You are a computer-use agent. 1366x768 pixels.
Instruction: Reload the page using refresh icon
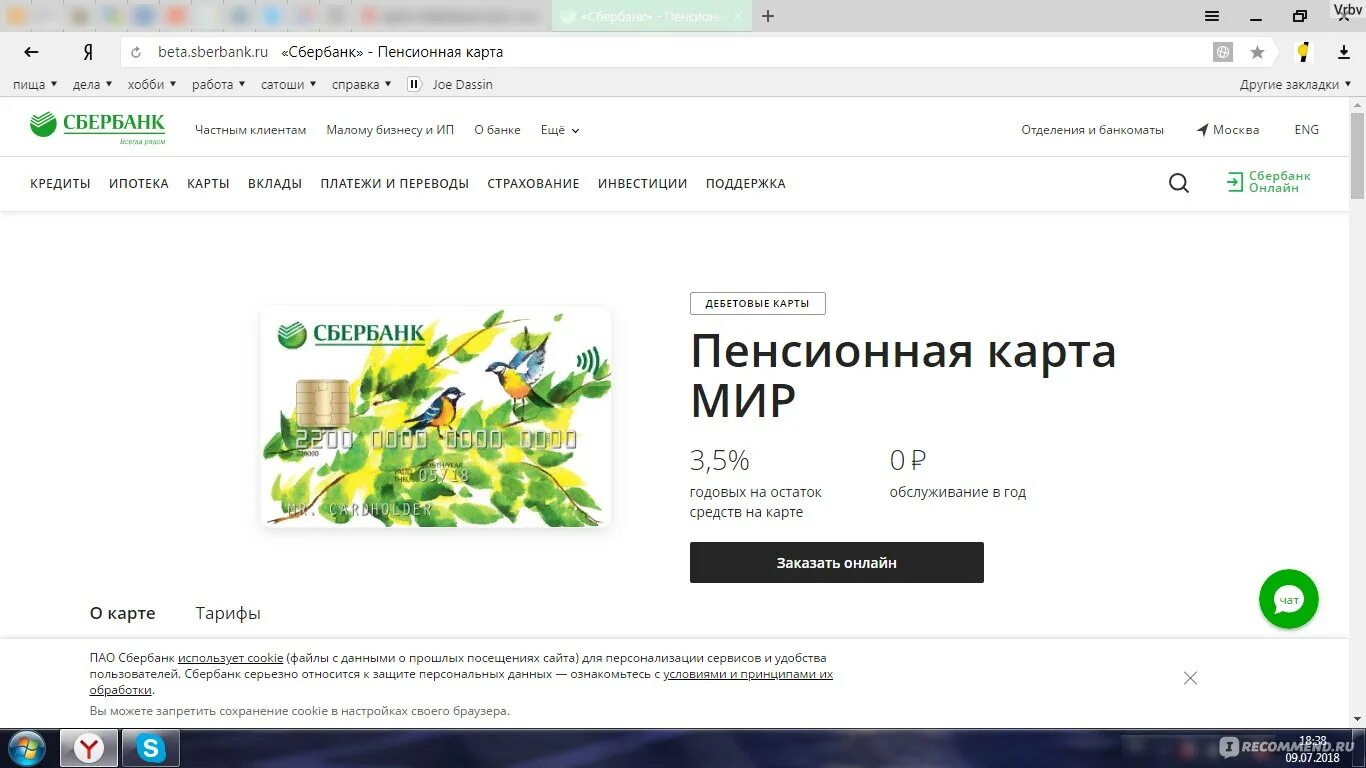coord(136,52)
